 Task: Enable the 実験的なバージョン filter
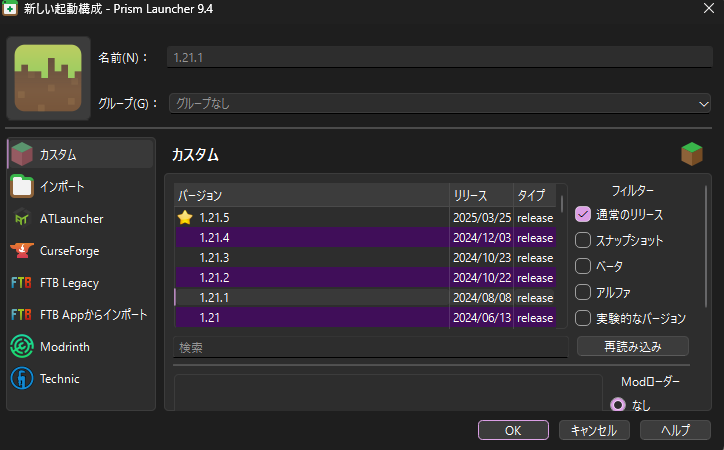583,318
